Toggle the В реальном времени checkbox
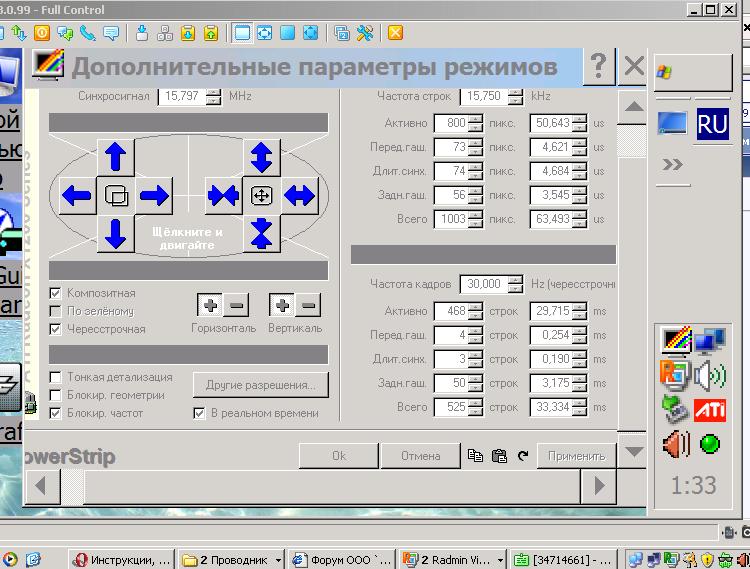 (x=199, y=413)
